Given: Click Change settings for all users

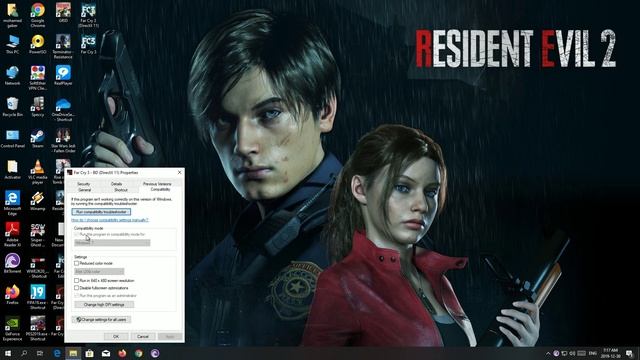Looking at the screenshot, I should pos(101,320).
